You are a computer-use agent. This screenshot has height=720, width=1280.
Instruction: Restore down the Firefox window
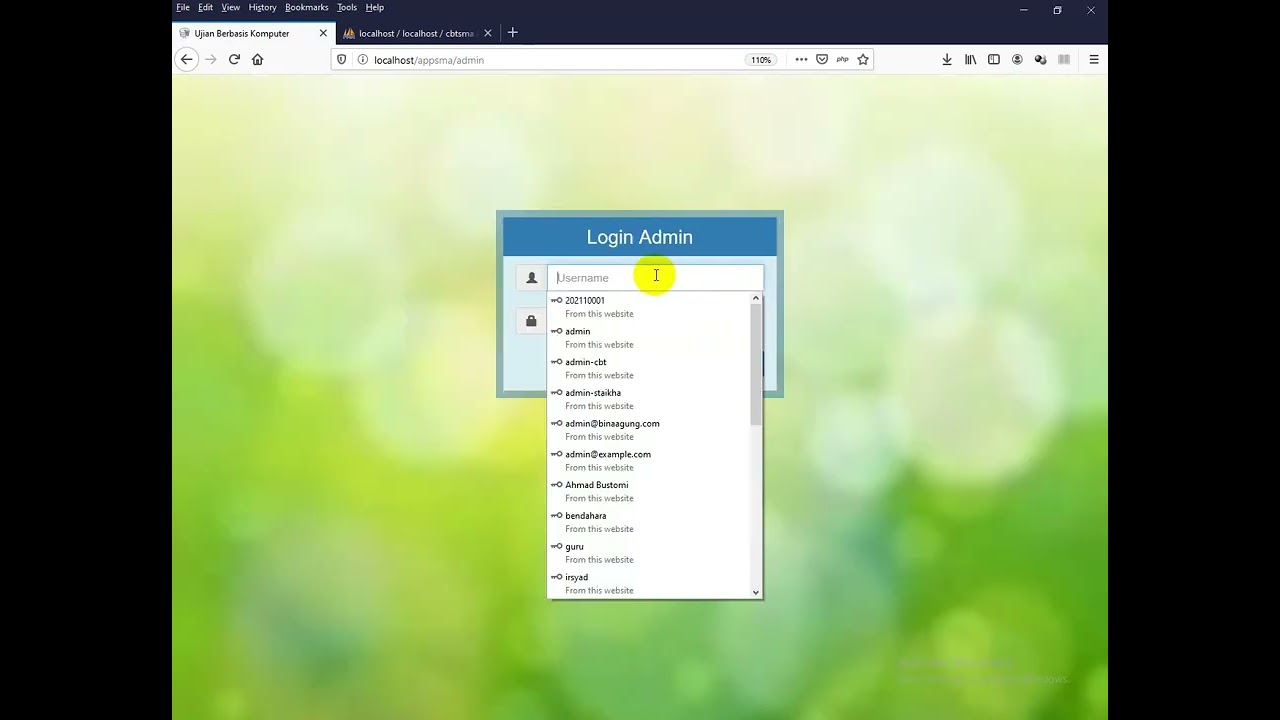(x=1057, y=10)
